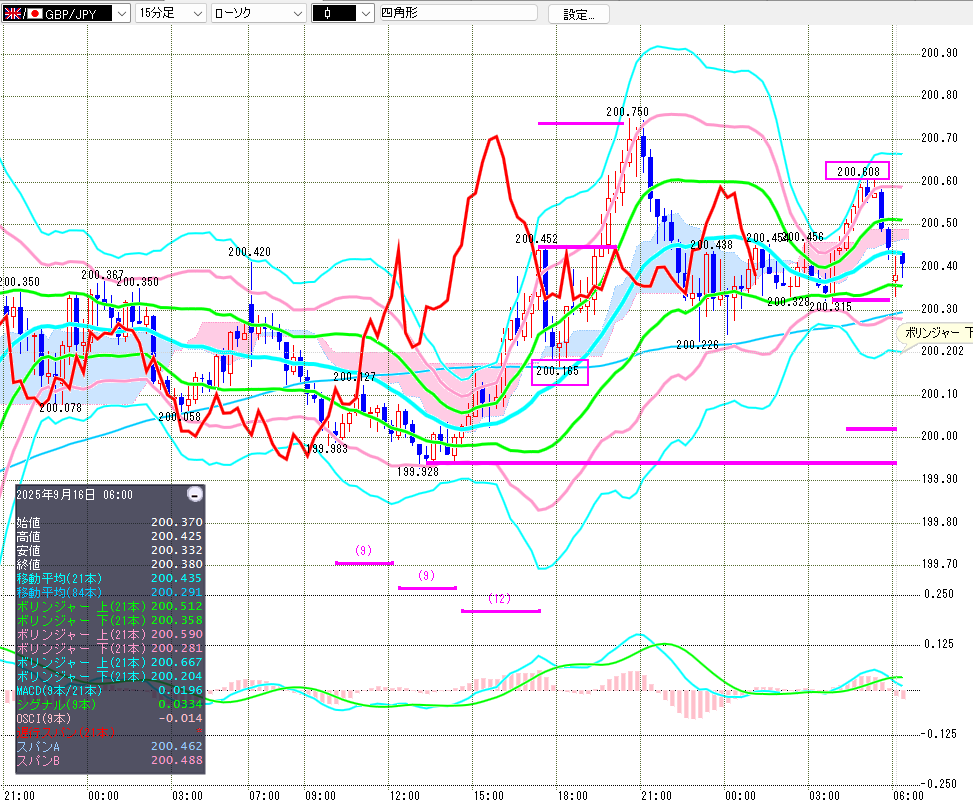
Task: Click the MACD(9本/21本) row
Action: [109, 690]
